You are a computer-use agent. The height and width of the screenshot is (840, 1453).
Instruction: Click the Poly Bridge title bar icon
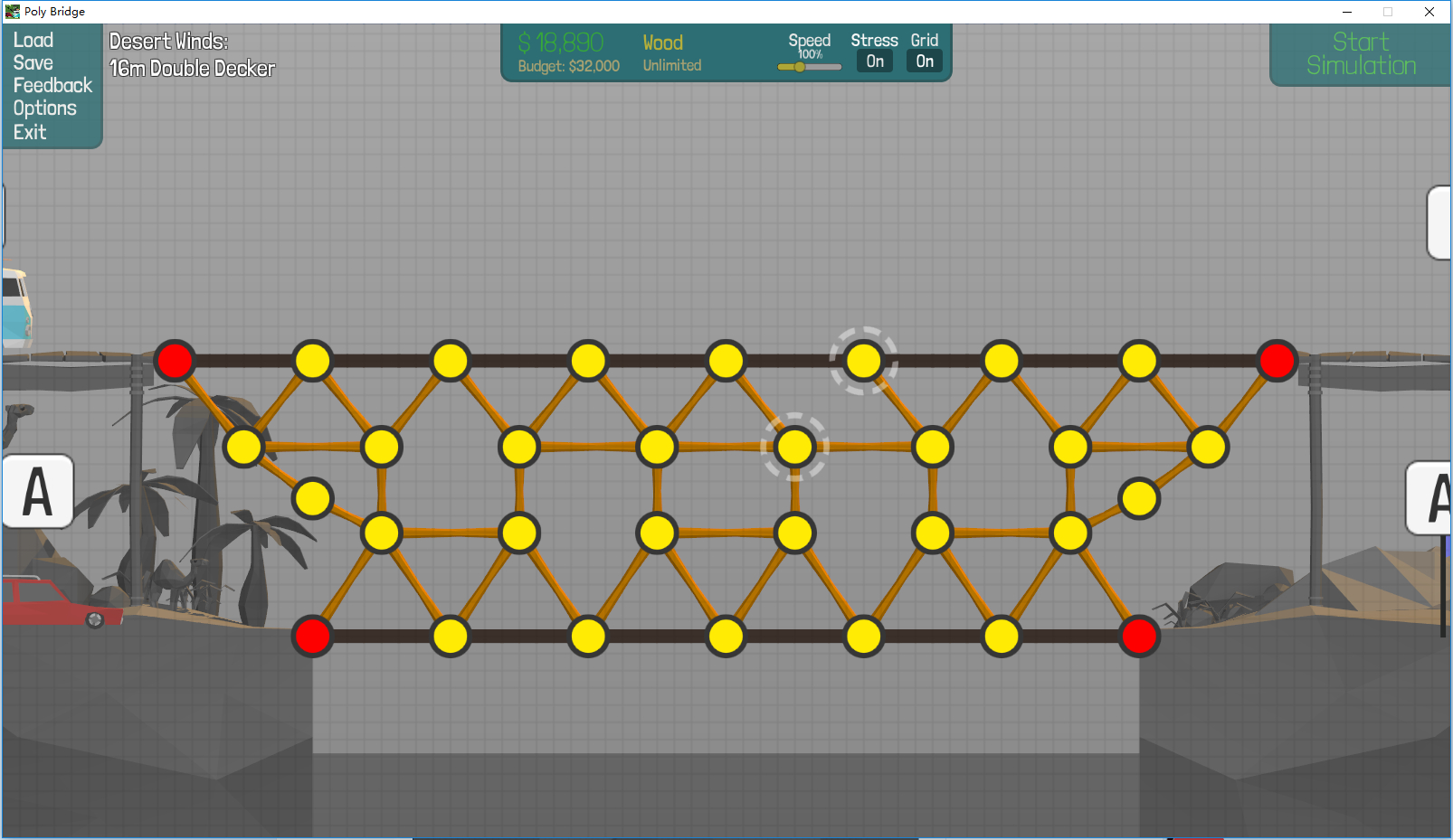[13, 12]
